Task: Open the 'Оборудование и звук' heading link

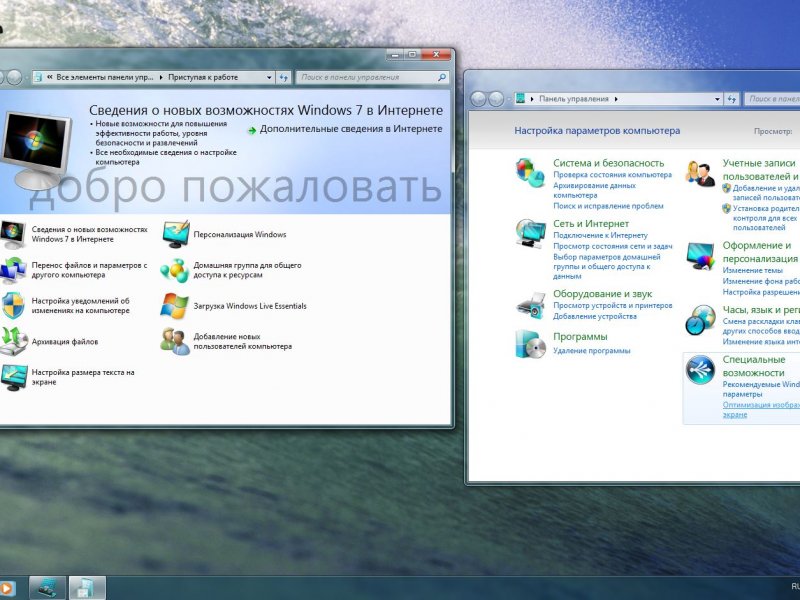Action: click(603, 294)
